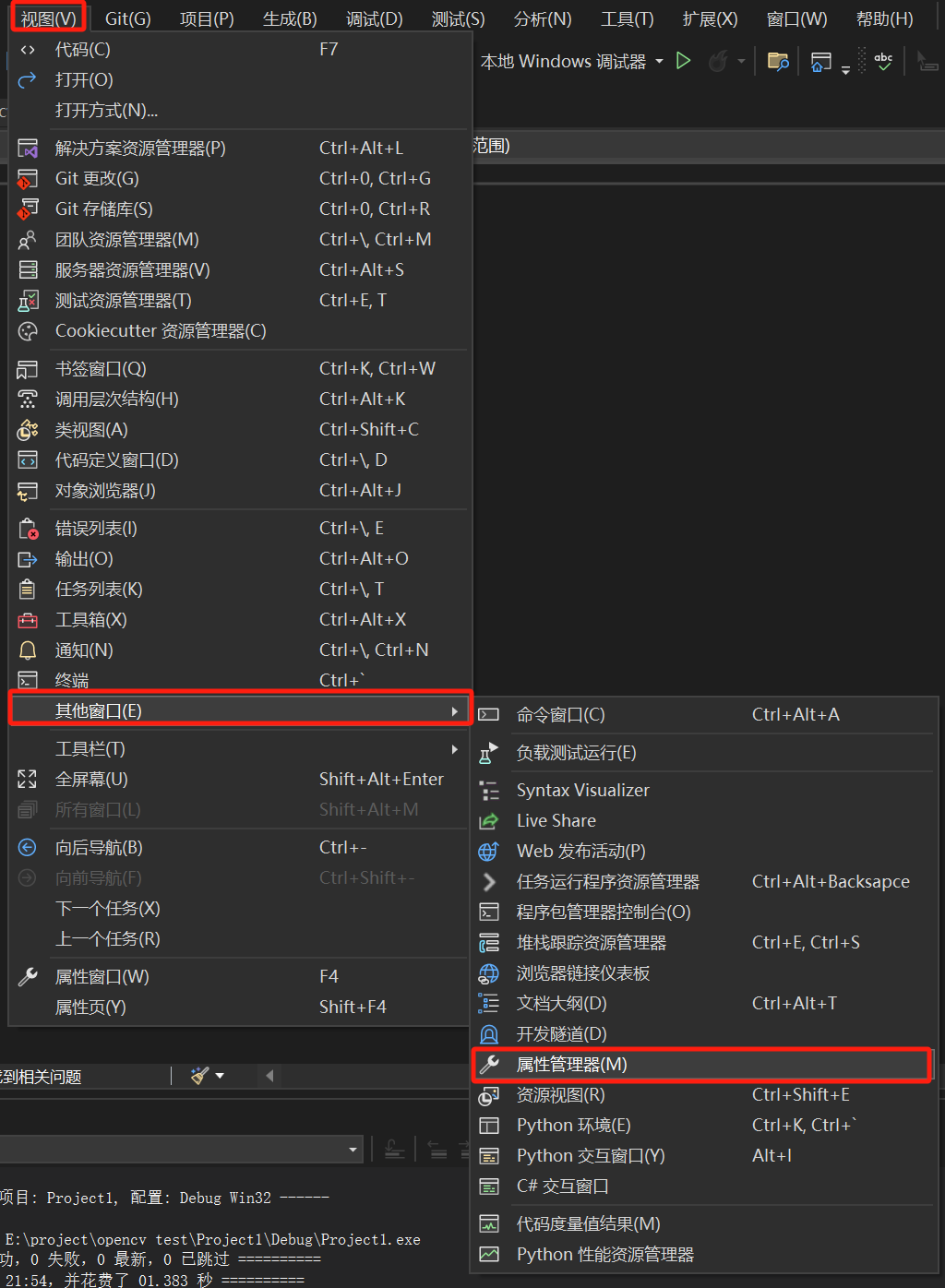
Task: Select the Output menu entry
Action: (x=240, y=559)
